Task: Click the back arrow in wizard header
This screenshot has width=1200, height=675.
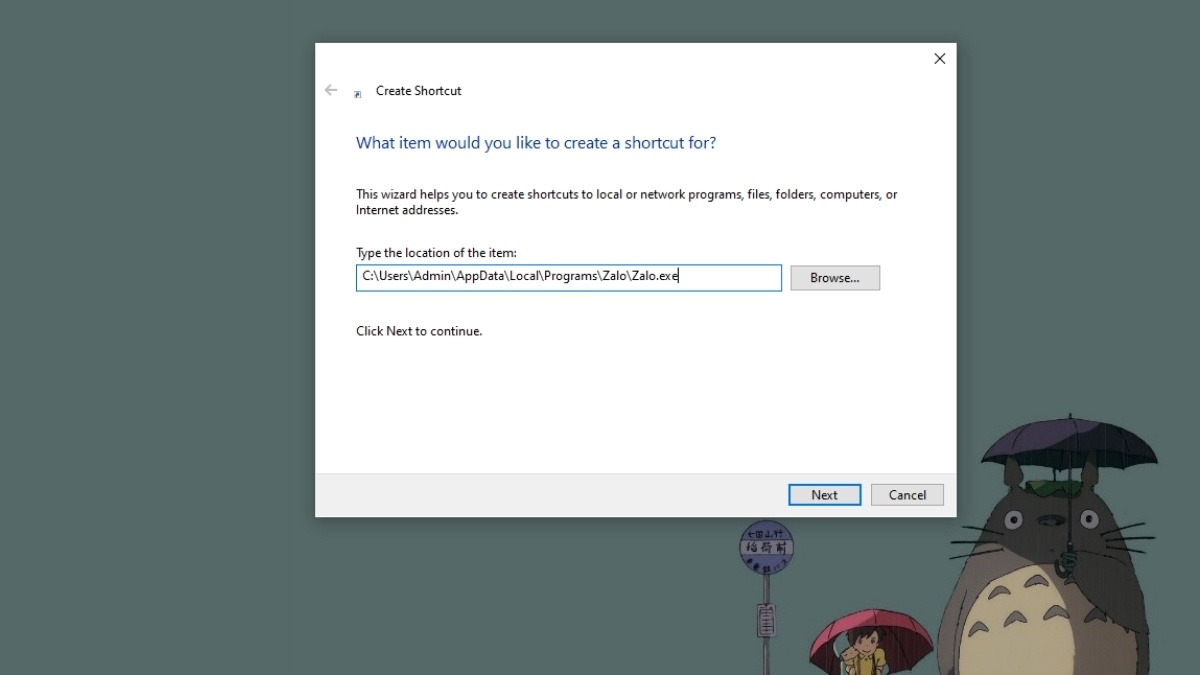Action: (x=331, y=90)
